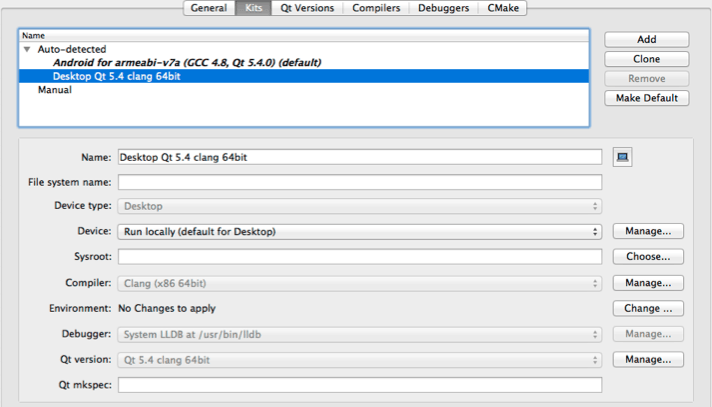Clone the selected kit

(x=647, y=59)
